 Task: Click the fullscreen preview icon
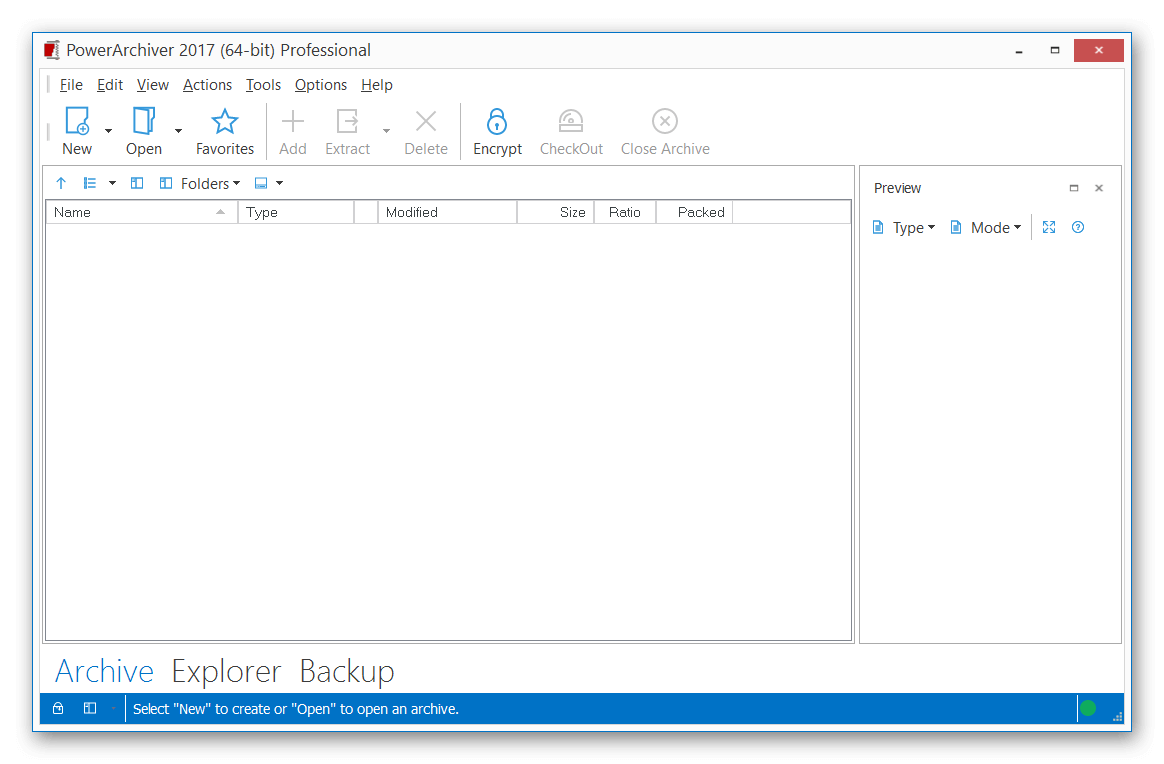(1049, 227)
